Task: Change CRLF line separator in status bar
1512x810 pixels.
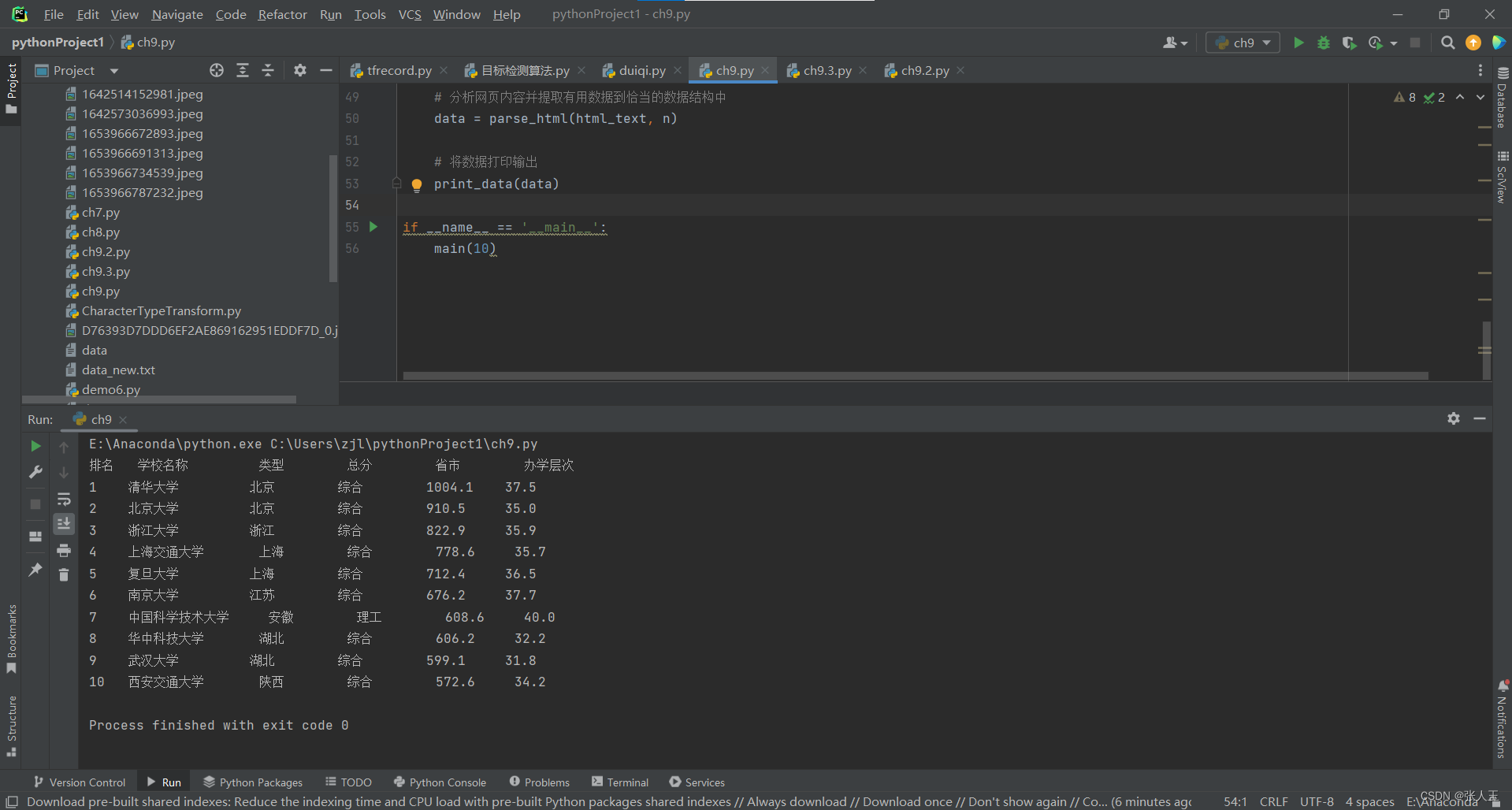Action: 1273,801
